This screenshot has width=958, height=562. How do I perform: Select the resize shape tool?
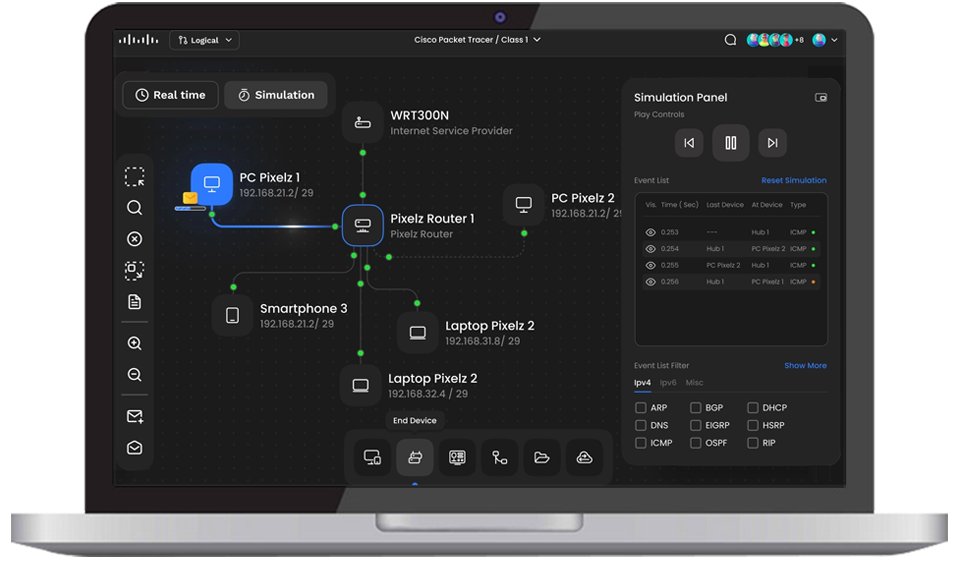[134, 271]
